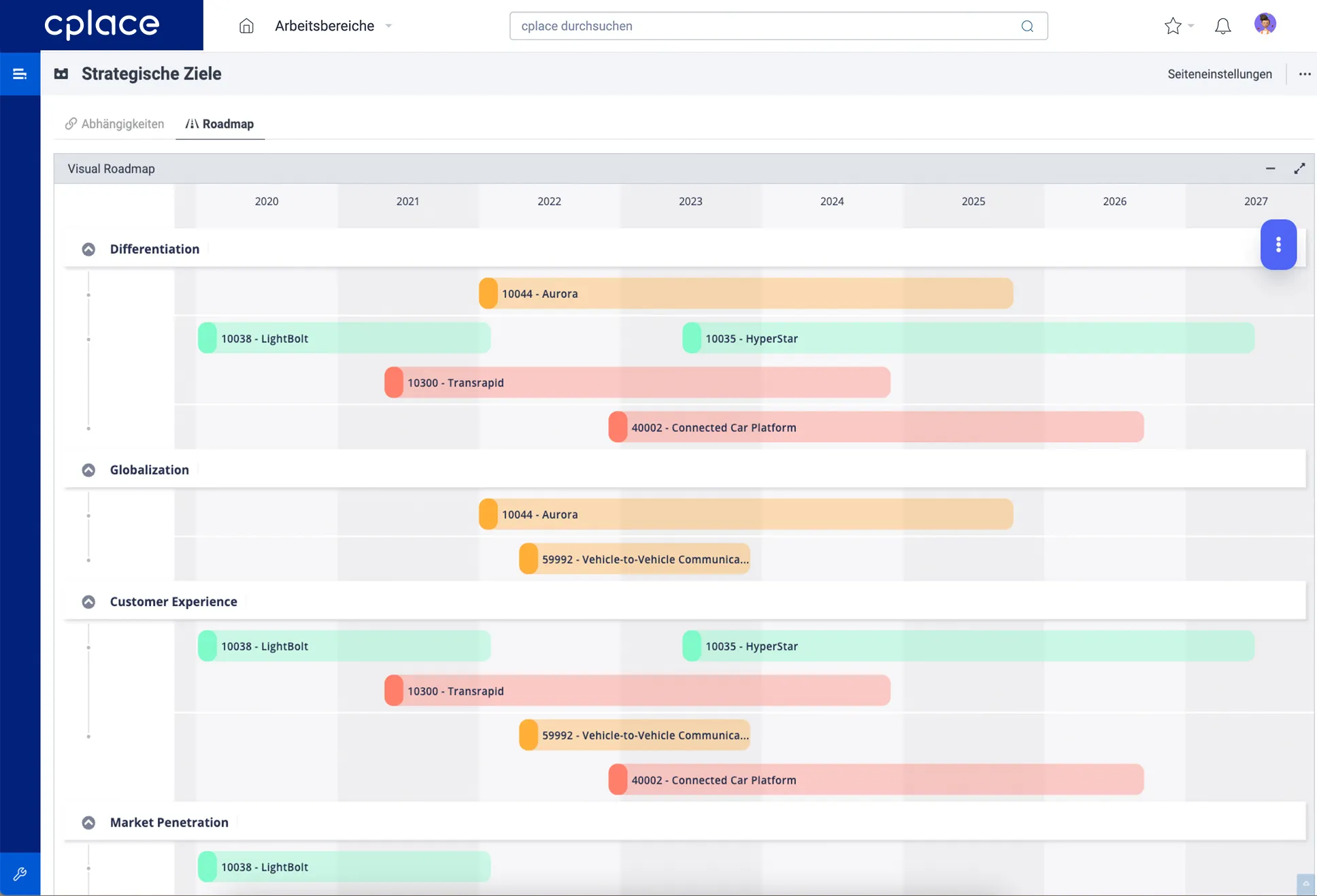Collapse the Differentiation section
The width and height of the screenshot is (1317, 896).
pyautogui.click(x=88, y=249)
